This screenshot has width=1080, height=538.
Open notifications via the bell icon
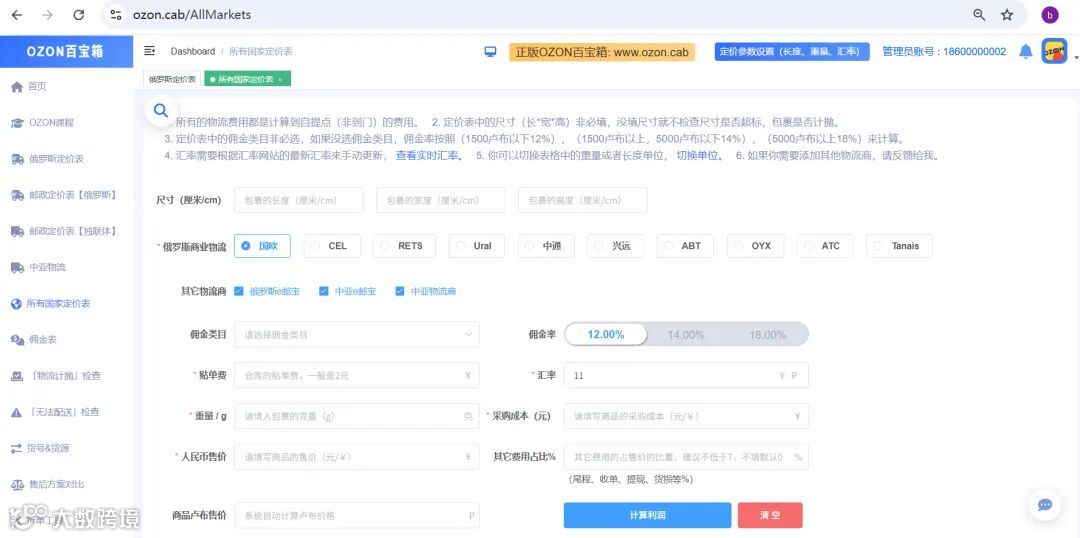(x=1026, y=52)
